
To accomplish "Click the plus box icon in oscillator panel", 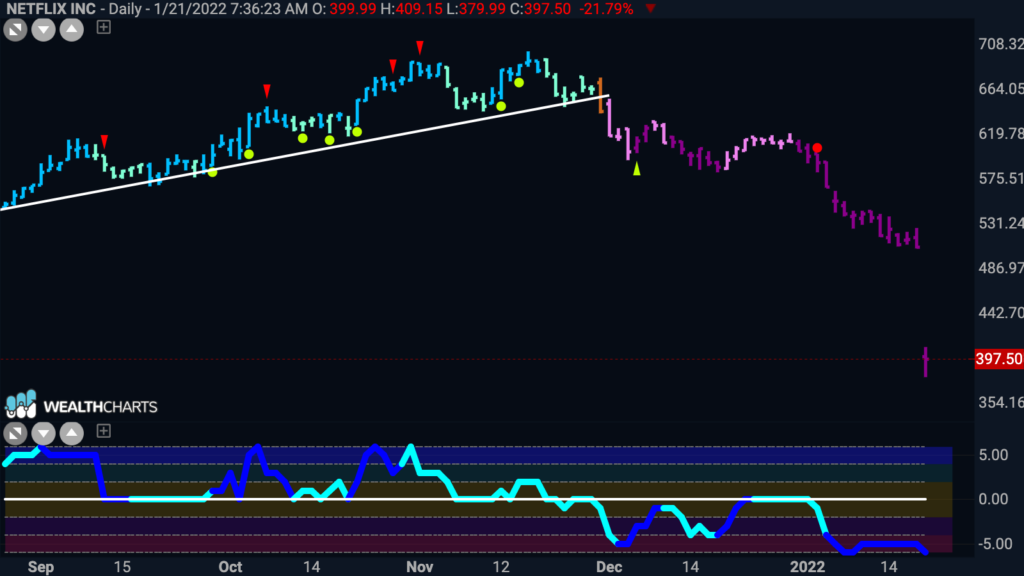I will coord(103,431).
